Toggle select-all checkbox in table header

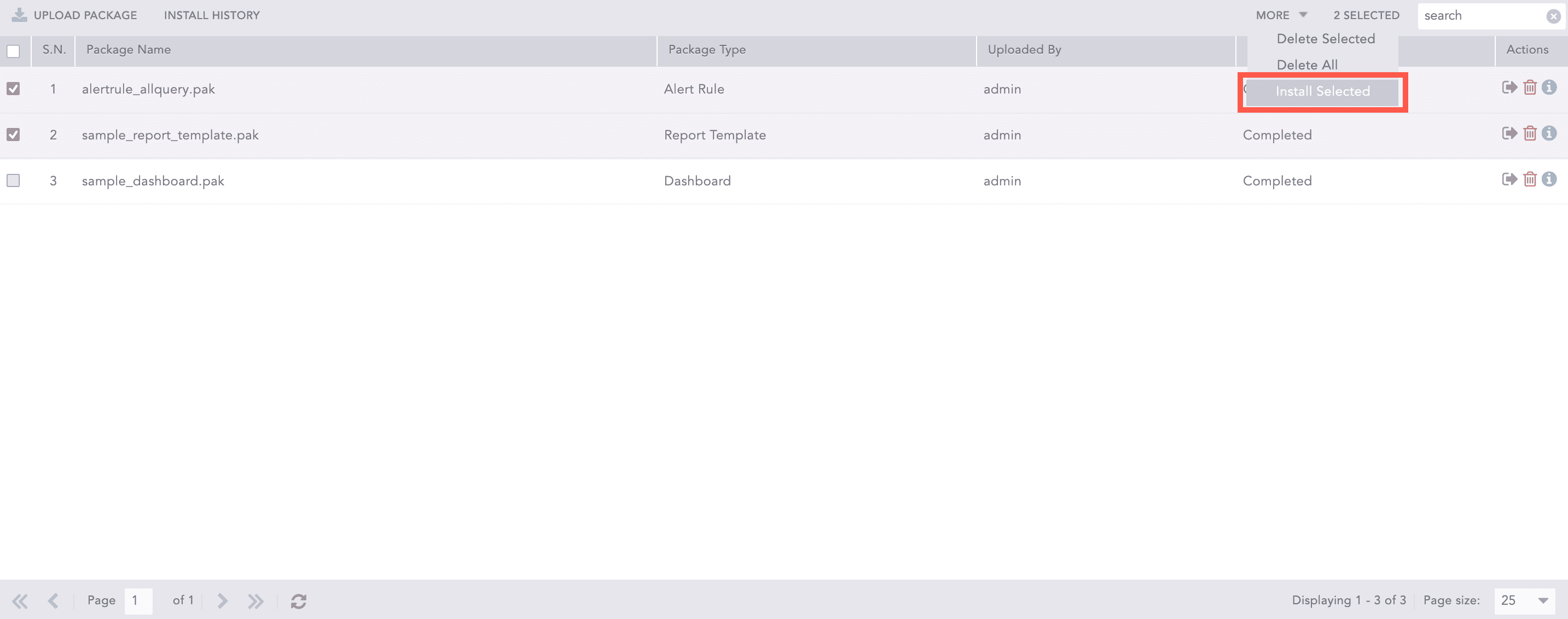[x=13, y=51]
